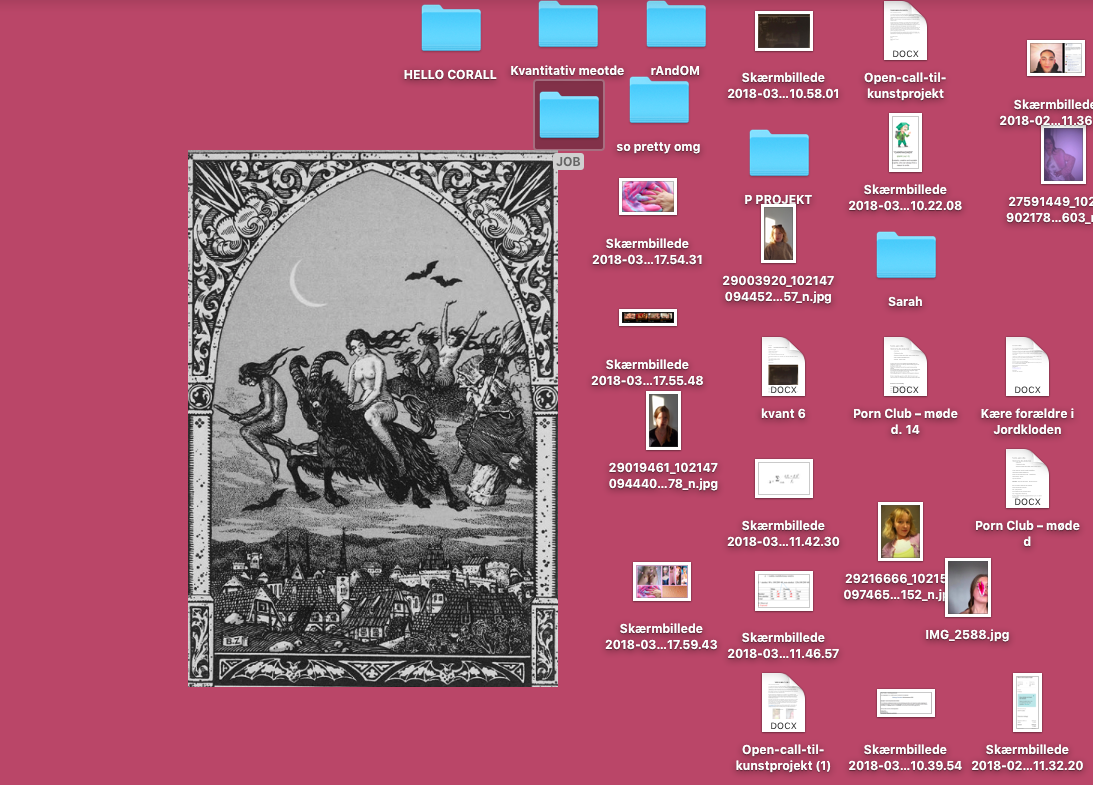Open the so pretty omg folder
1093x785 pixels.
point(658,101)
